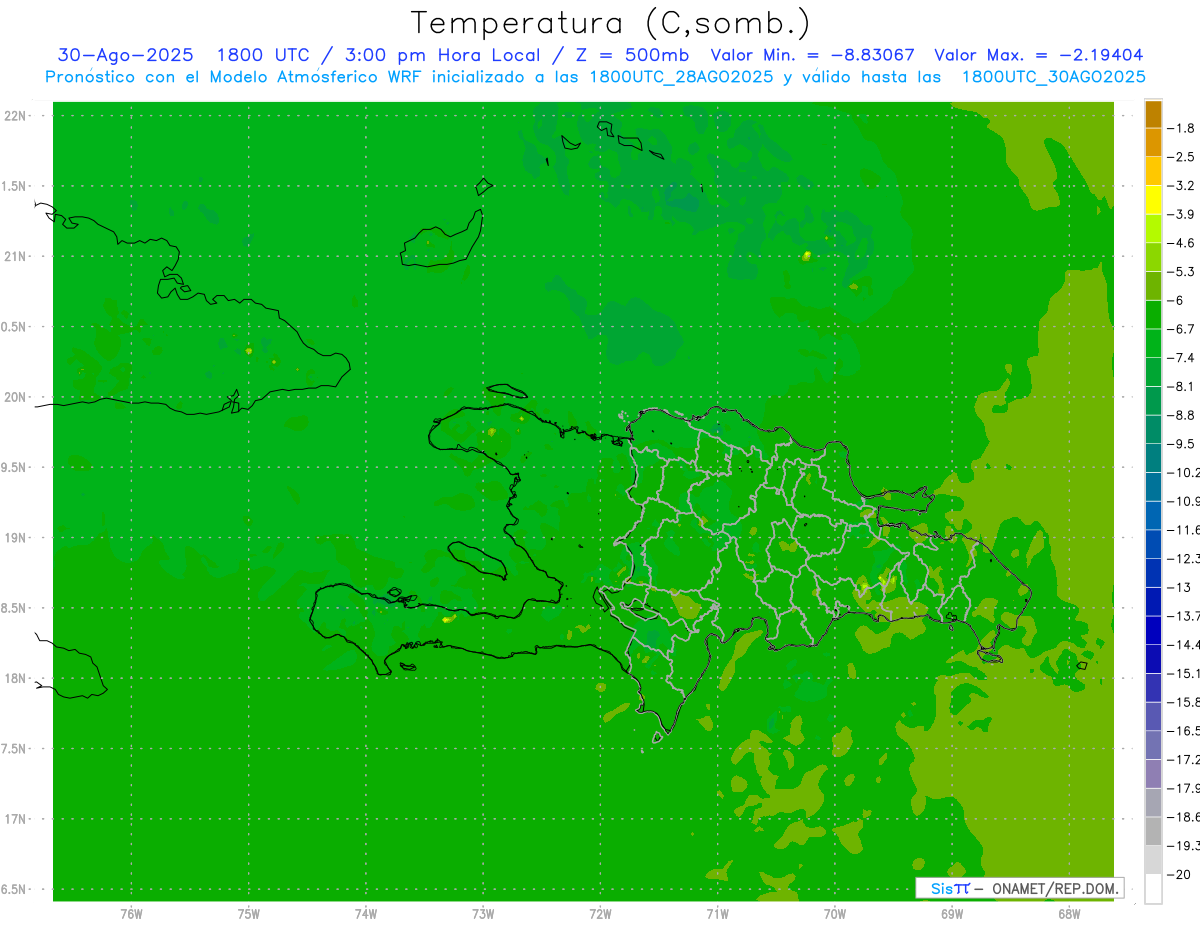Click the '74W' longitude label
Viewport: 1200px width, 927px height.
[365, 914]
